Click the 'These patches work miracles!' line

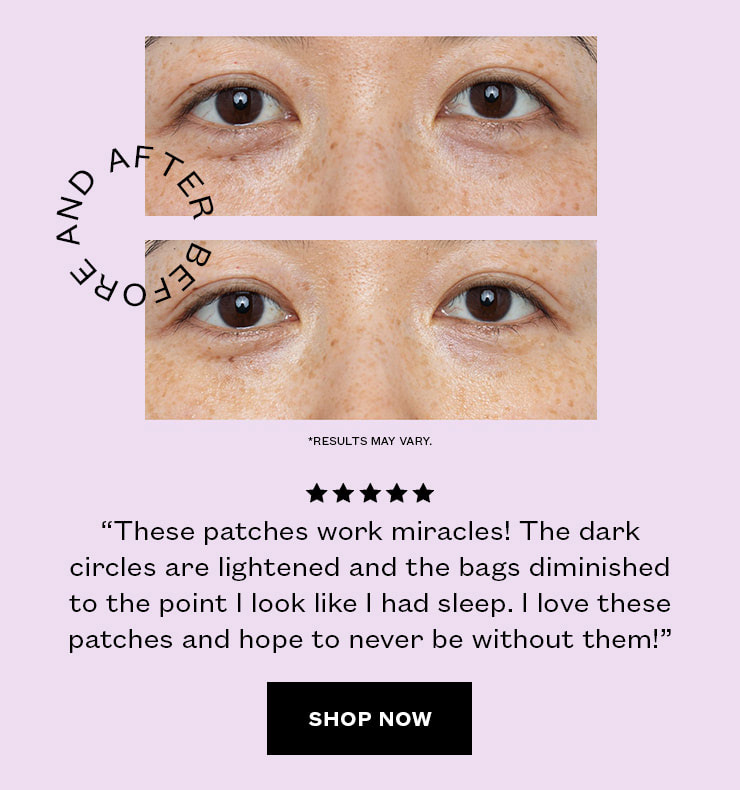pyautogui.click(x=370, y=532)
